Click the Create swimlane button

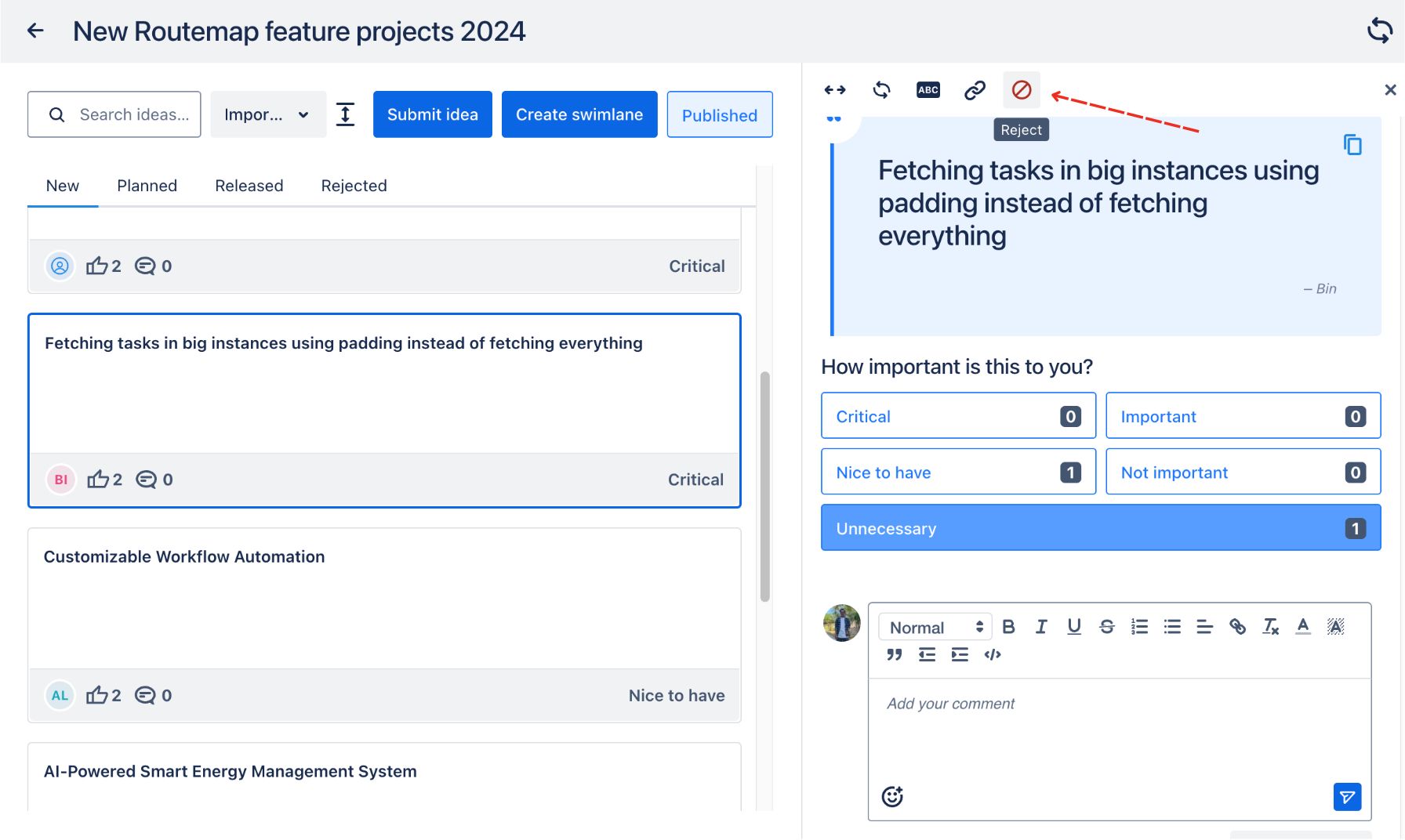point(579,114)
